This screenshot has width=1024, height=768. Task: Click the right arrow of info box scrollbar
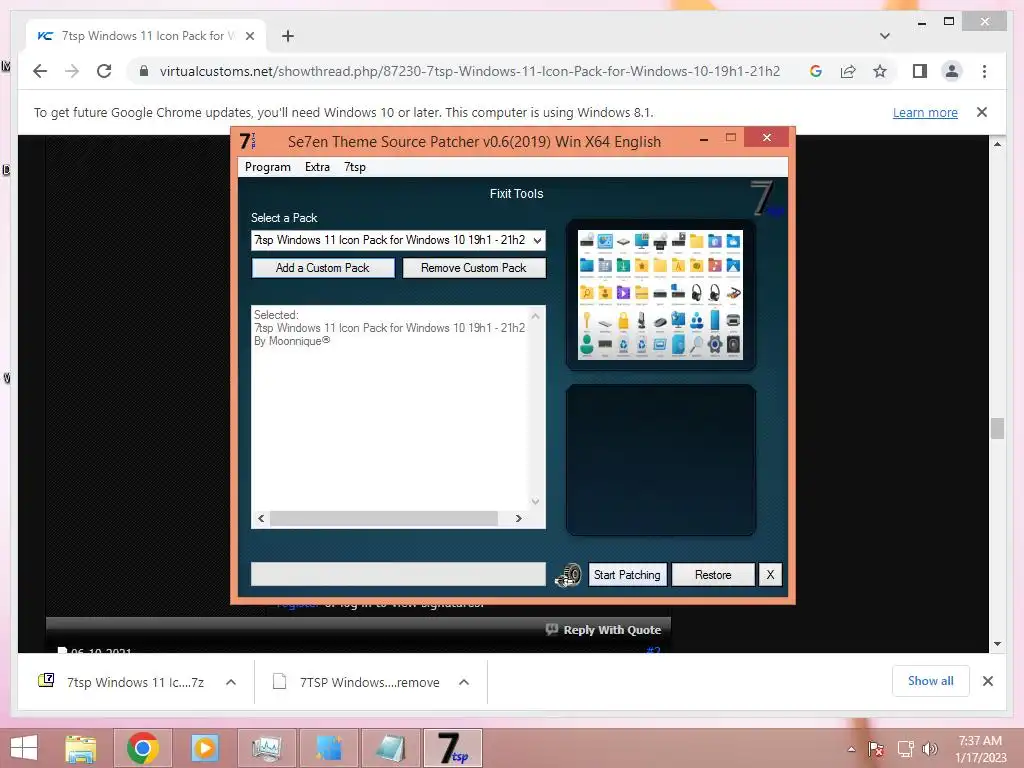pos(519,519)
